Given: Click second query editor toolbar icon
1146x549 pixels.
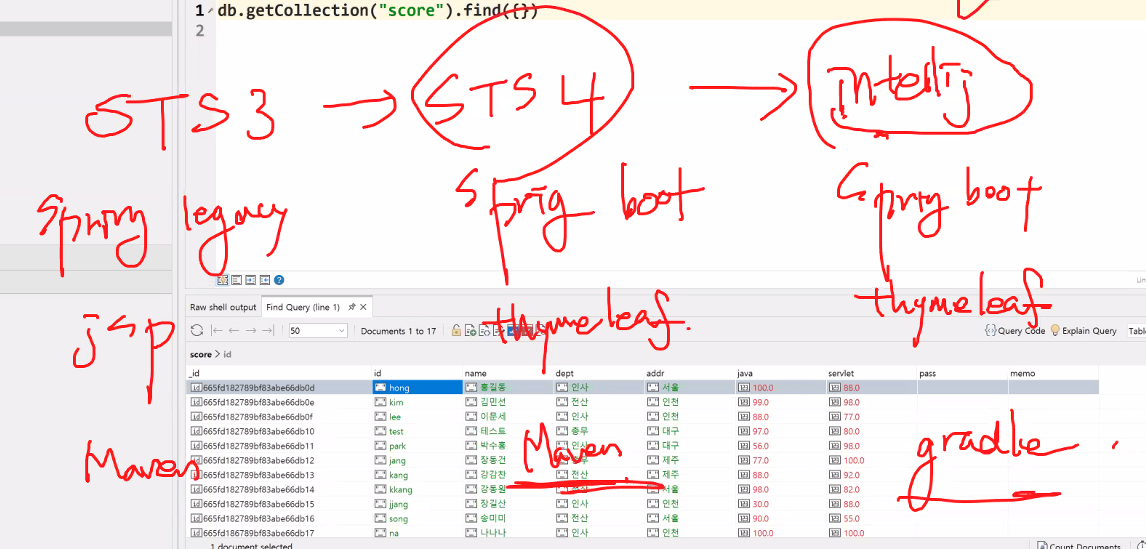Looking at the screenshot, I should click(x=236, y=280).
